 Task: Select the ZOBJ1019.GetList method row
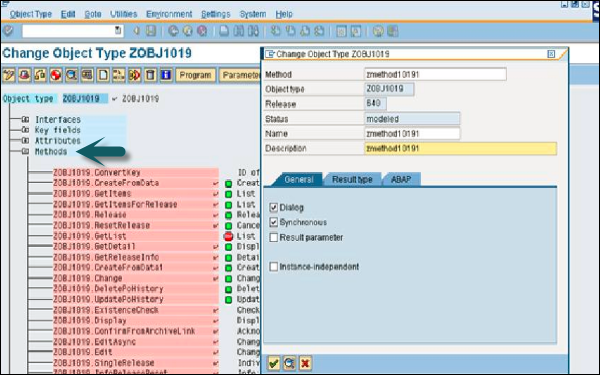(136, 236)
